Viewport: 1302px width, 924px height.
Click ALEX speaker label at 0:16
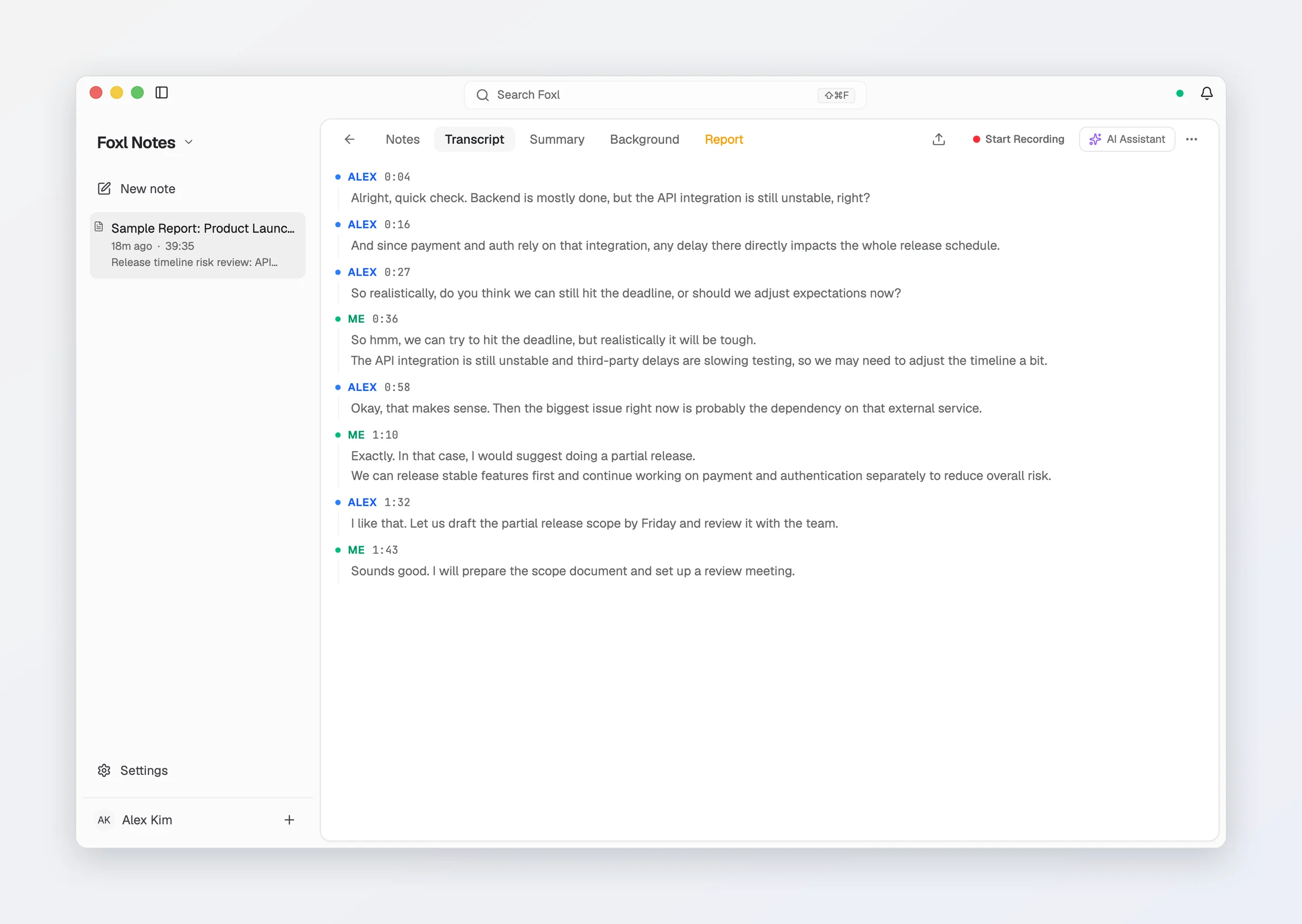pyautogui.click(x=362, y=224)
